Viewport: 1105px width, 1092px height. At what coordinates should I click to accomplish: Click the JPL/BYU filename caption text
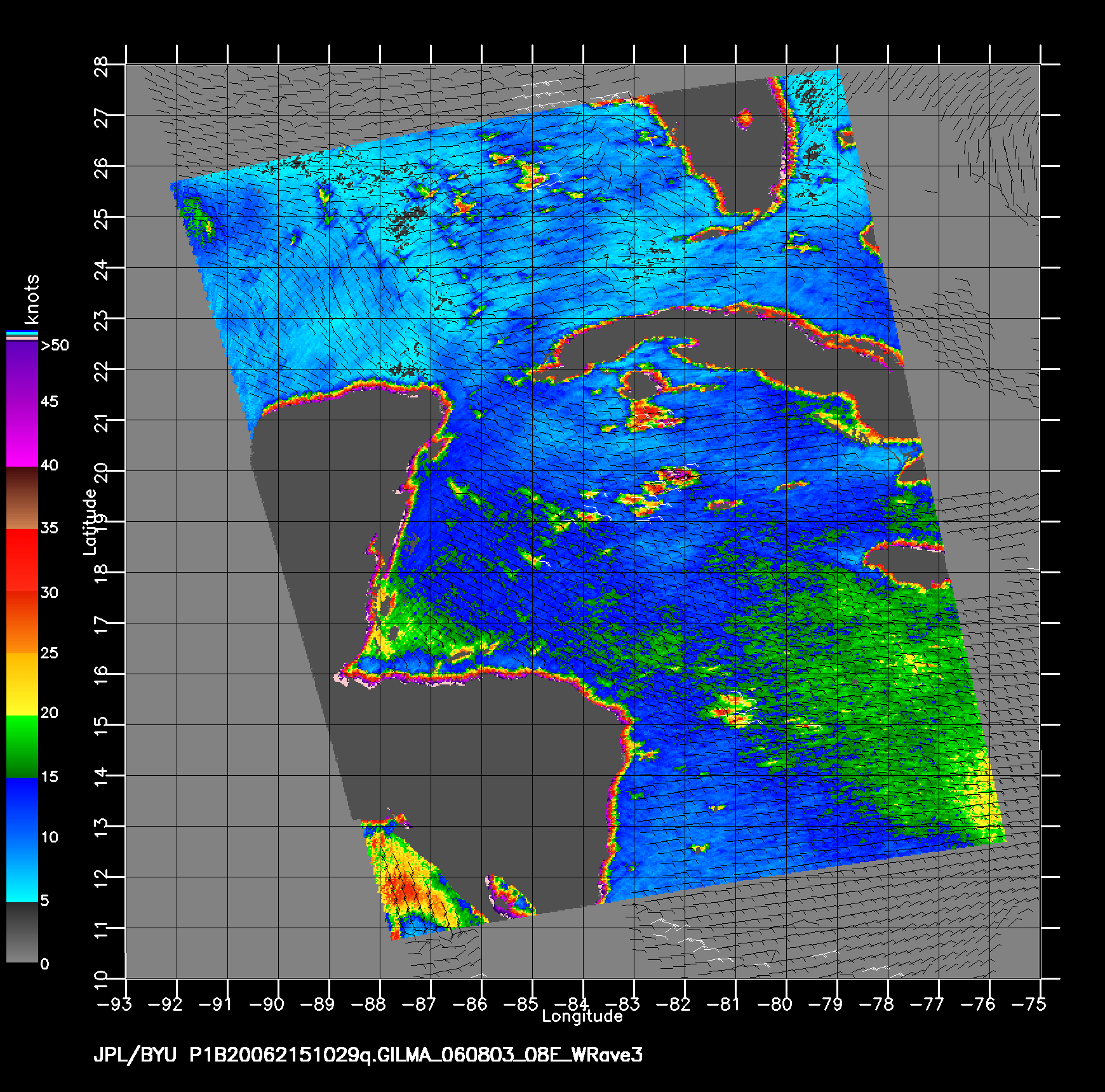(x=368, y=1055)
